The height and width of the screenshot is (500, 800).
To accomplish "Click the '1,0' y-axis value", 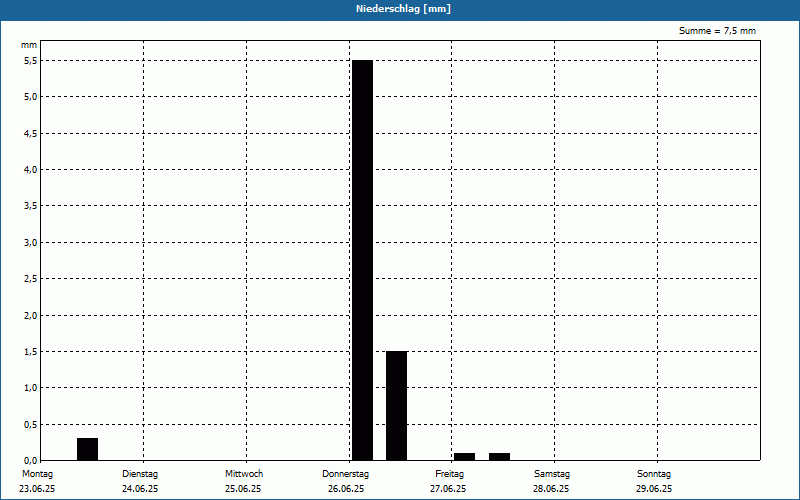I will click(x=31, y=388).
